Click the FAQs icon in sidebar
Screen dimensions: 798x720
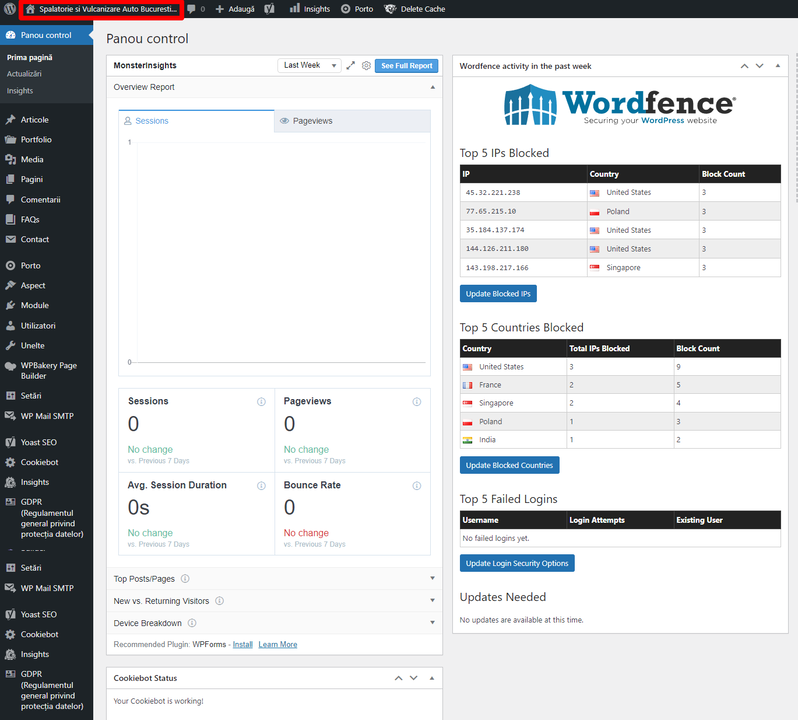pos(10,219)
